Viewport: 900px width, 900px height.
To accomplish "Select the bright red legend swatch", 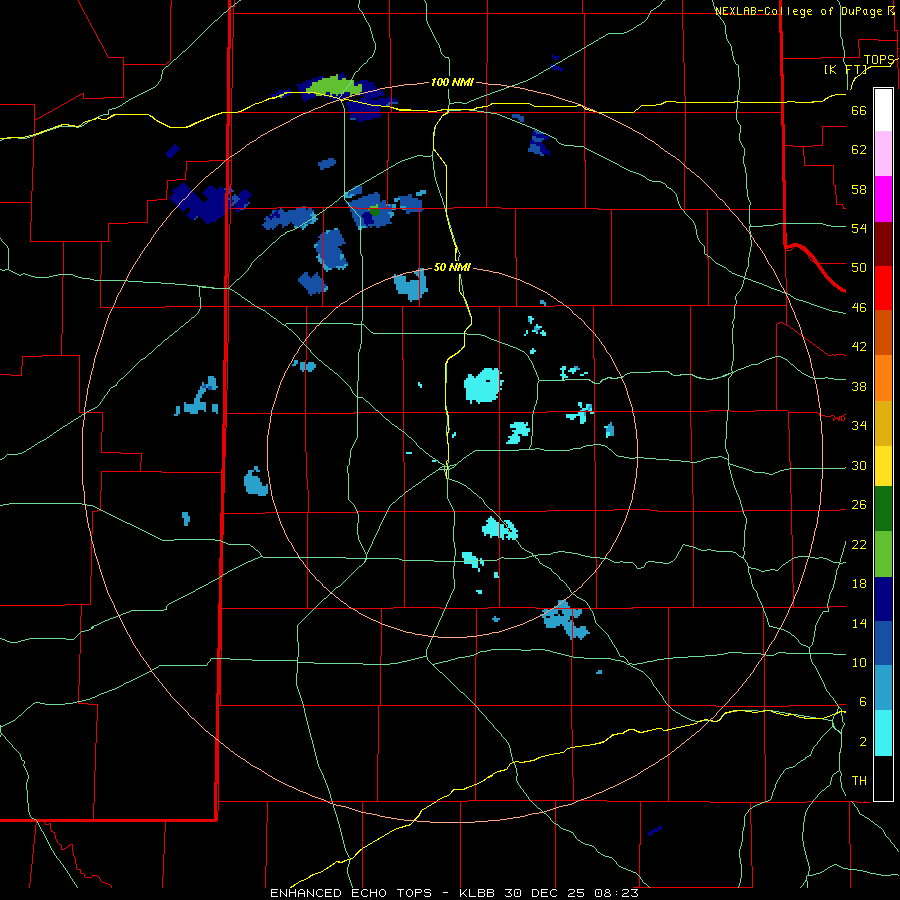I will click(x=883, y=288).
